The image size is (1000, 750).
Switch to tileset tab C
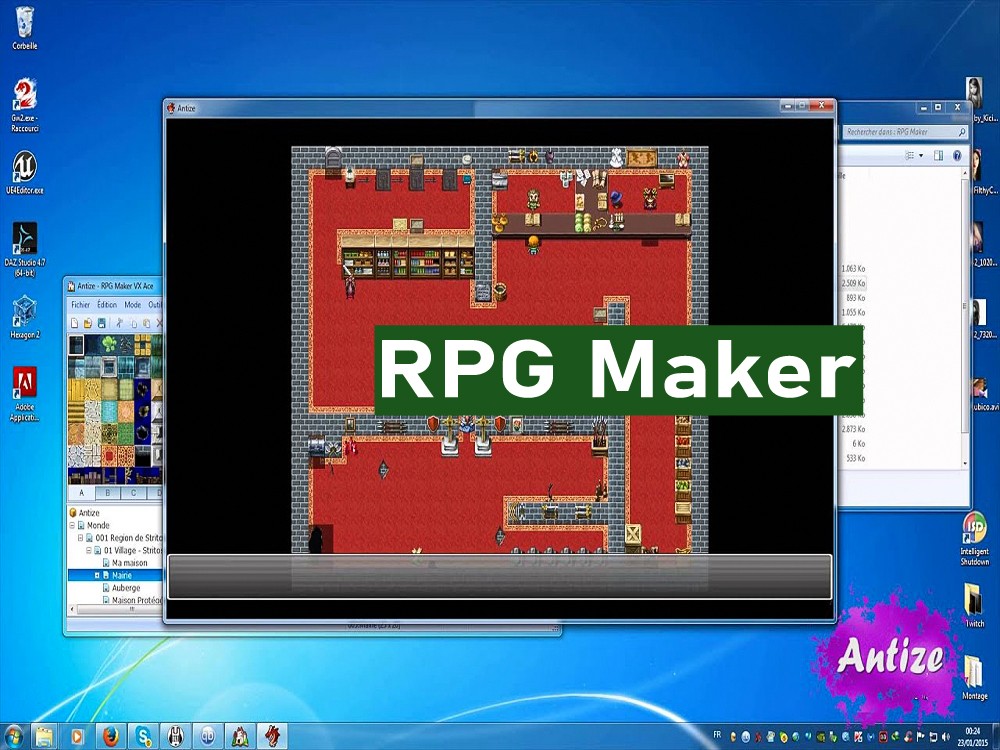(133, 493)
